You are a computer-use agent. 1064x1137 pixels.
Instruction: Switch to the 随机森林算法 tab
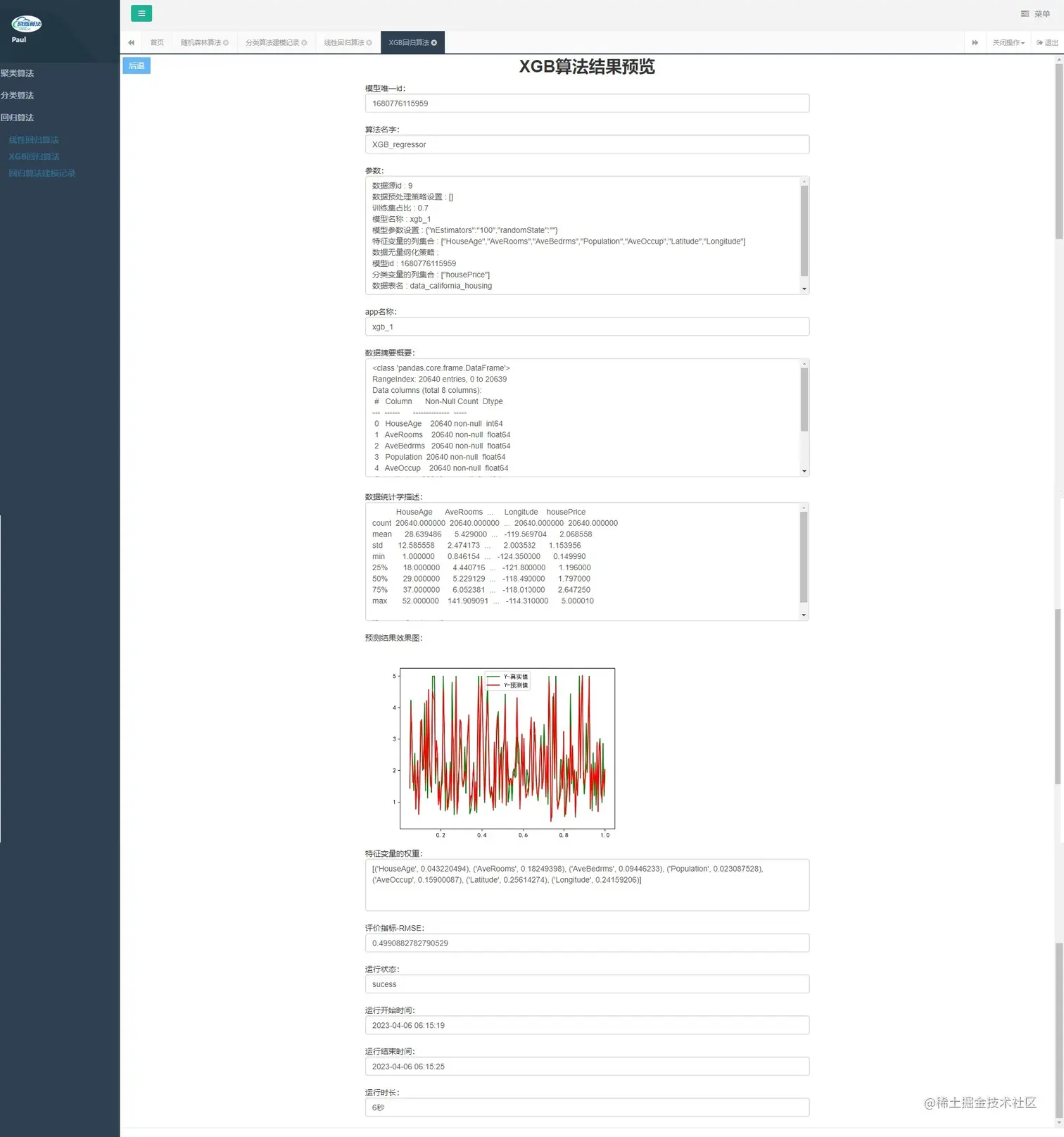201,43
